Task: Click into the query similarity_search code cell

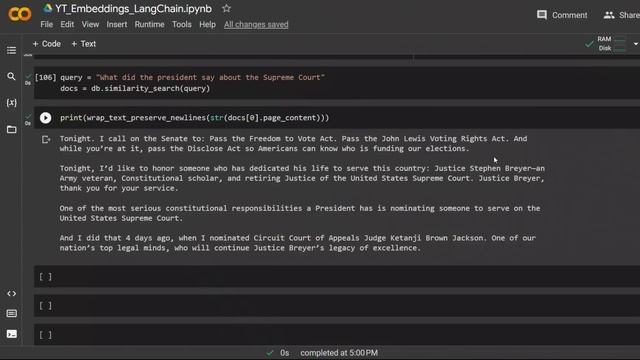Action: tap(337, 83)
